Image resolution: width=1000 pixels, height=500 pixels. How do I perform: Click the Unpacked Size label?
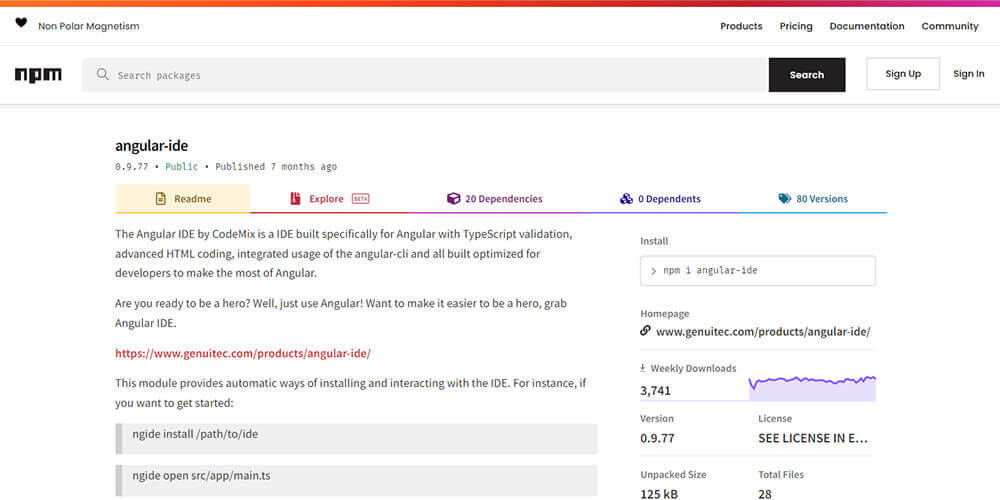(673, 474)
